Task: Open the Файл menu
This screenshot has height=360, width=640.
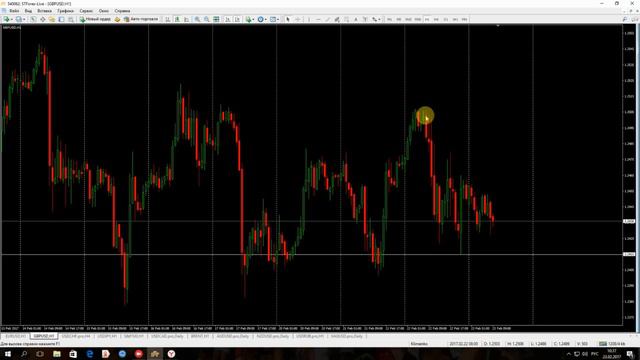Action: pyautogui.click(x=14, y=11)
